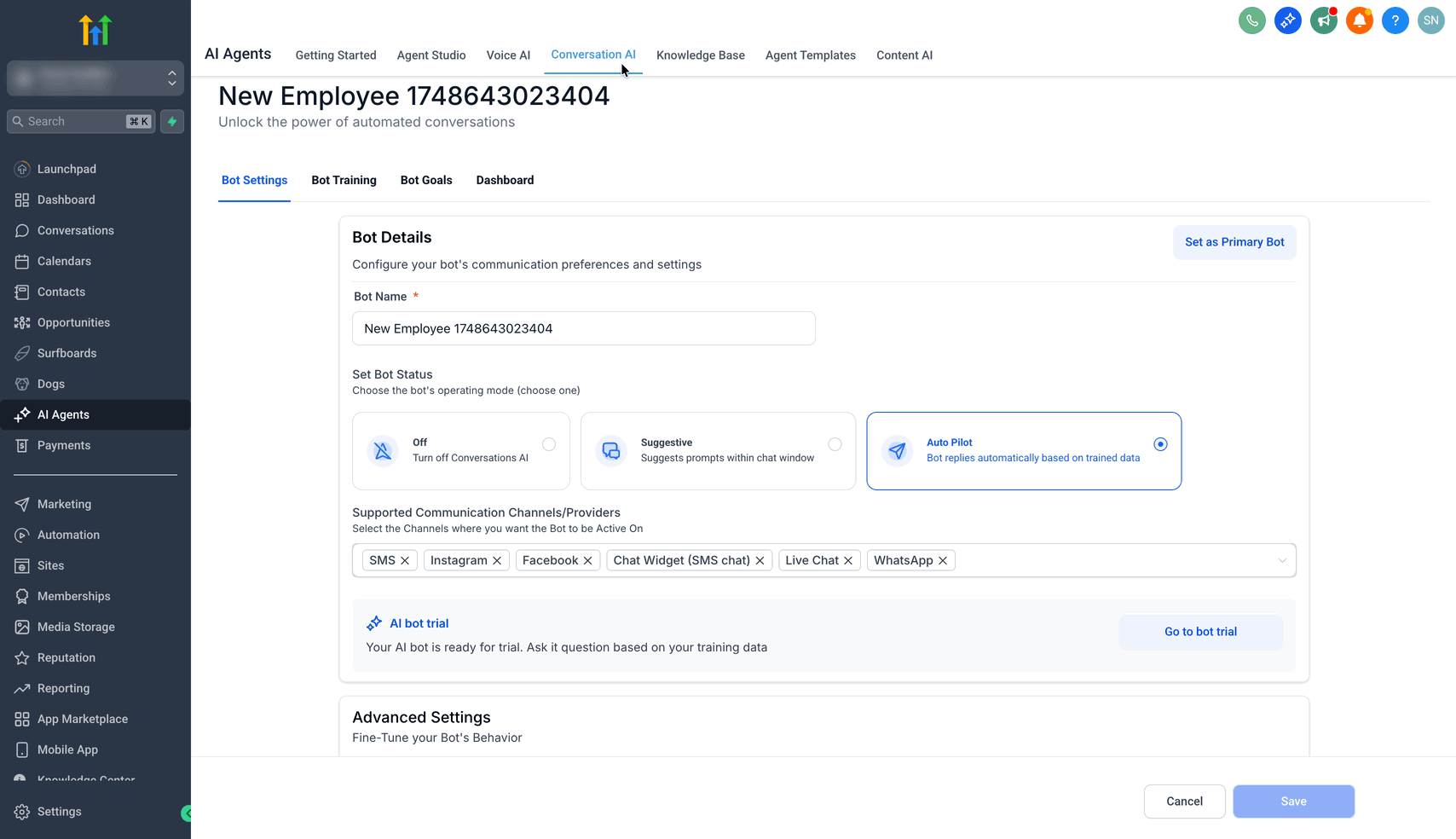Remove the Chat Widget (SMS chat) tag
This screenshot has height=839, width=1456.
pyautogui.click(x=760, y=560)
